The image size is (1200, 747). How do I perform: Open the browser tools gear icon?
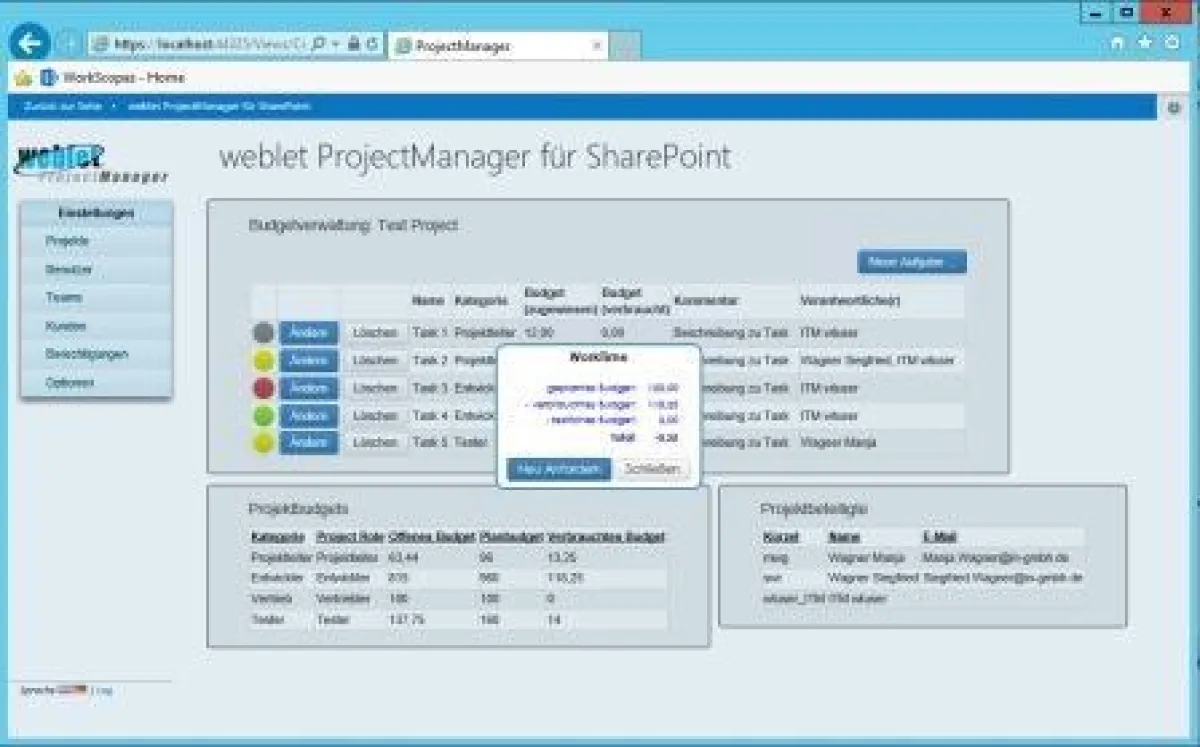click(x=1172, y=43)
